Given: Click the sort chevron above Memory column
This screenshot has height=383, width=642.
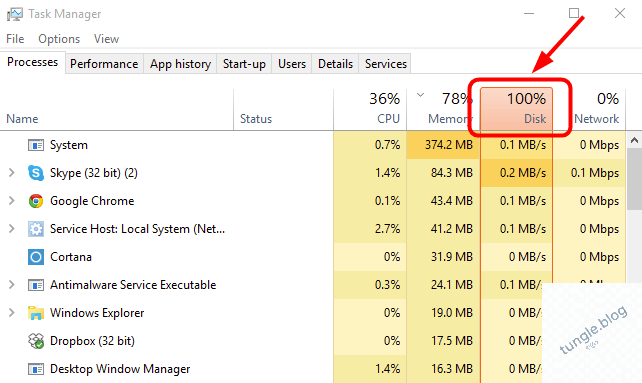Looking at the screenshot, I should 420,95.
